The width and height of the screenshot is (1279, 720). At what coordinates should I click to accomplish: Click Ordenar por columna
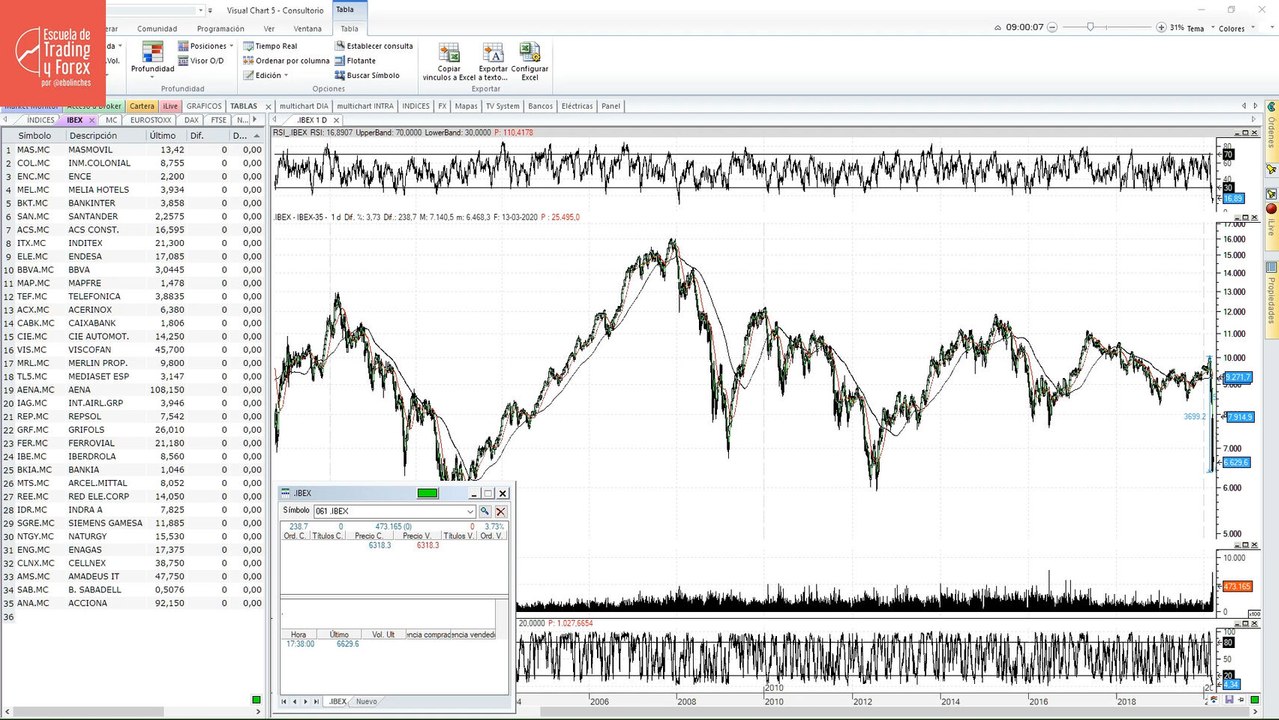click(x=286, y=61)
